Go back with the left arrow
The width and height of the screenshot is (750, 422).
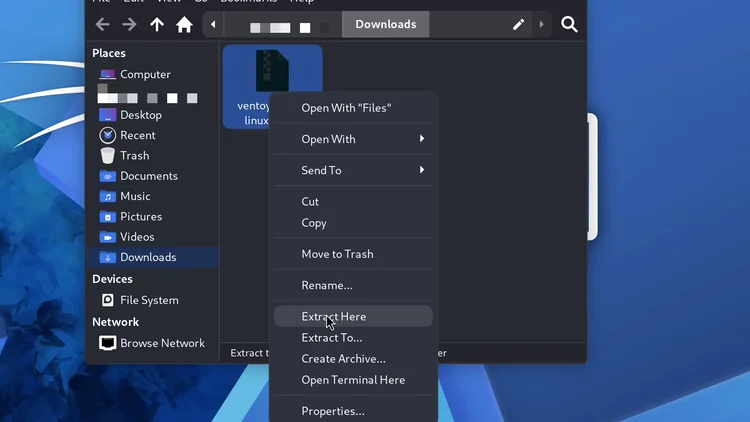click(x=102, y=24)
